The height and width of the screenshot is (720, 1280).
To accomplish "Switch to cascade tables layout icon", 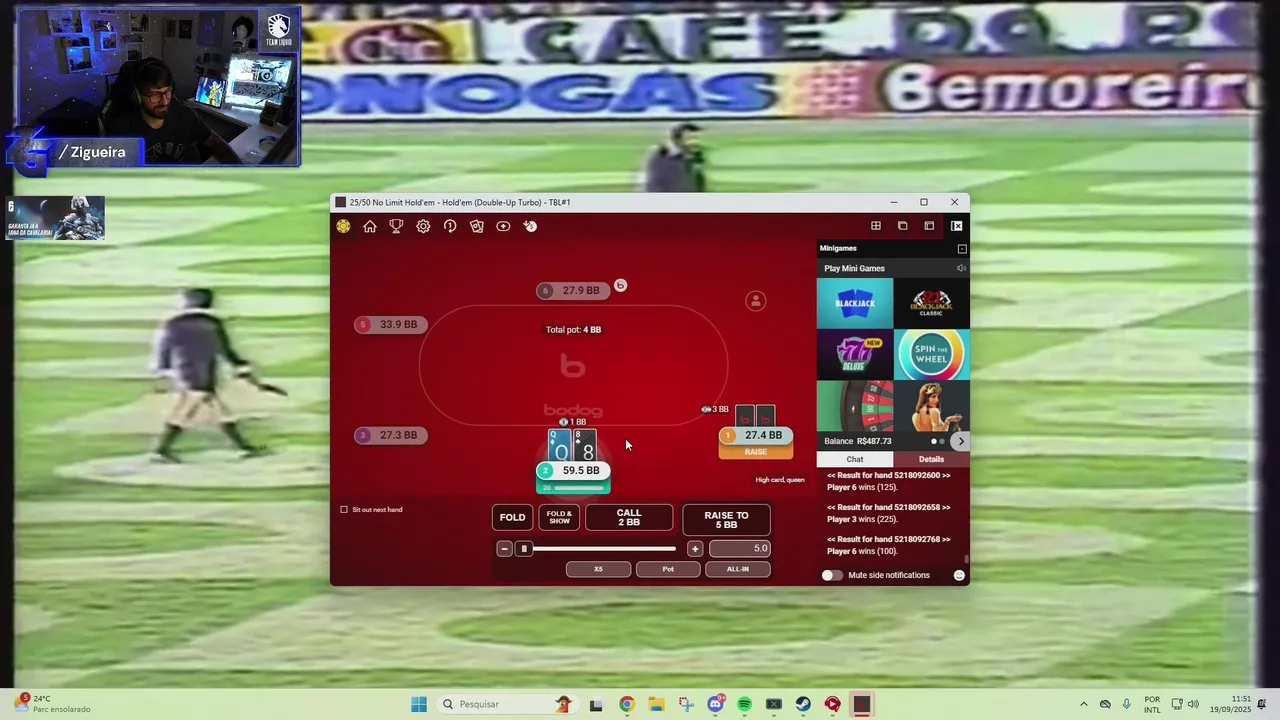I will click(902, 226).
